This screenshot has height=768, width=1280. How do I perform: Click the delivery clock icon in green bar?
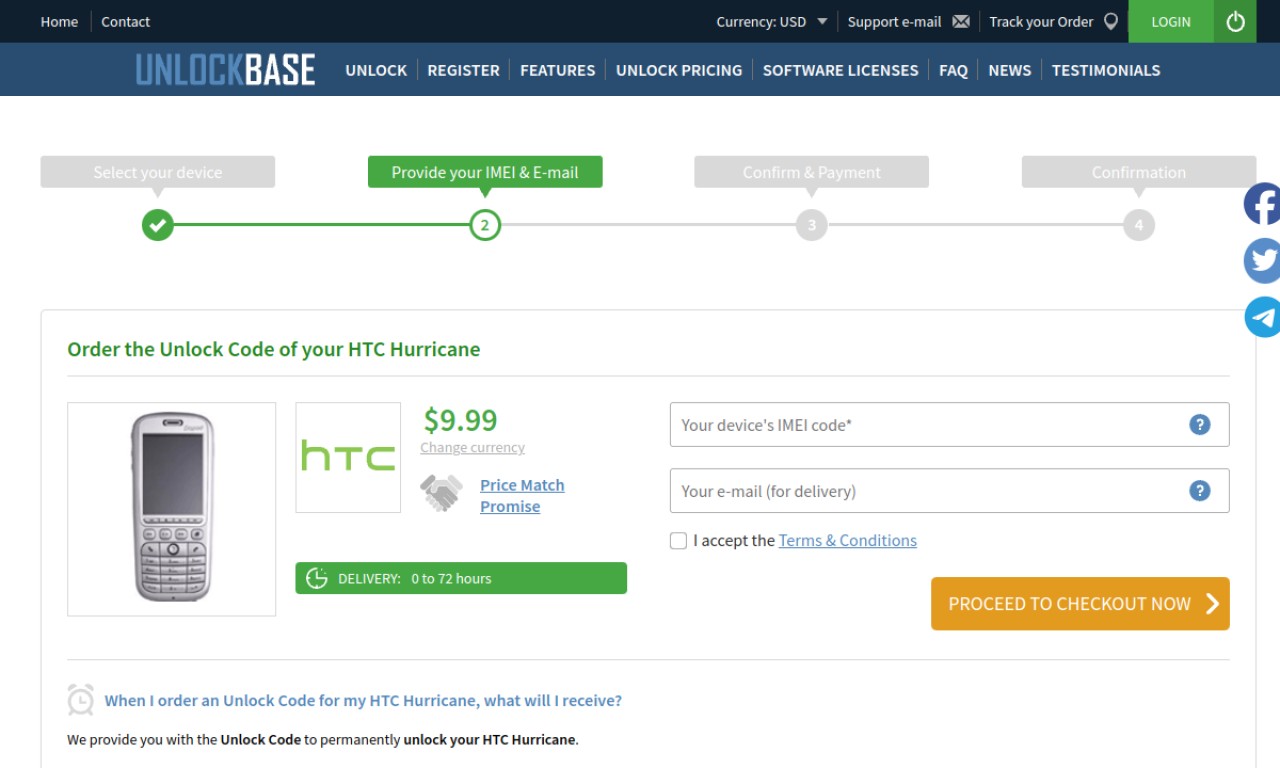(x=317, y=578)
